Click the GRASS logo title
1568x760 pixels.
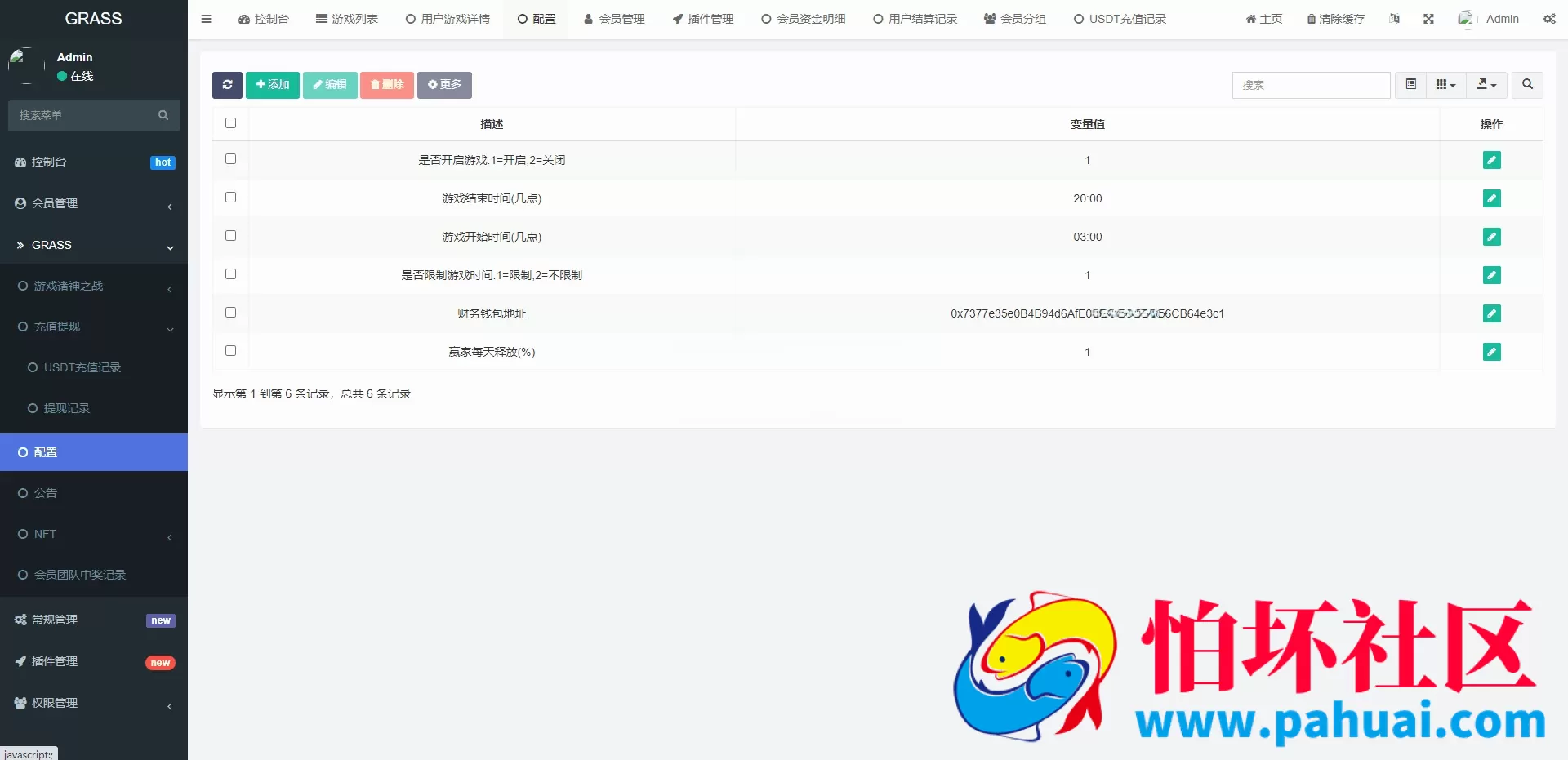click(x=93, y=18)
